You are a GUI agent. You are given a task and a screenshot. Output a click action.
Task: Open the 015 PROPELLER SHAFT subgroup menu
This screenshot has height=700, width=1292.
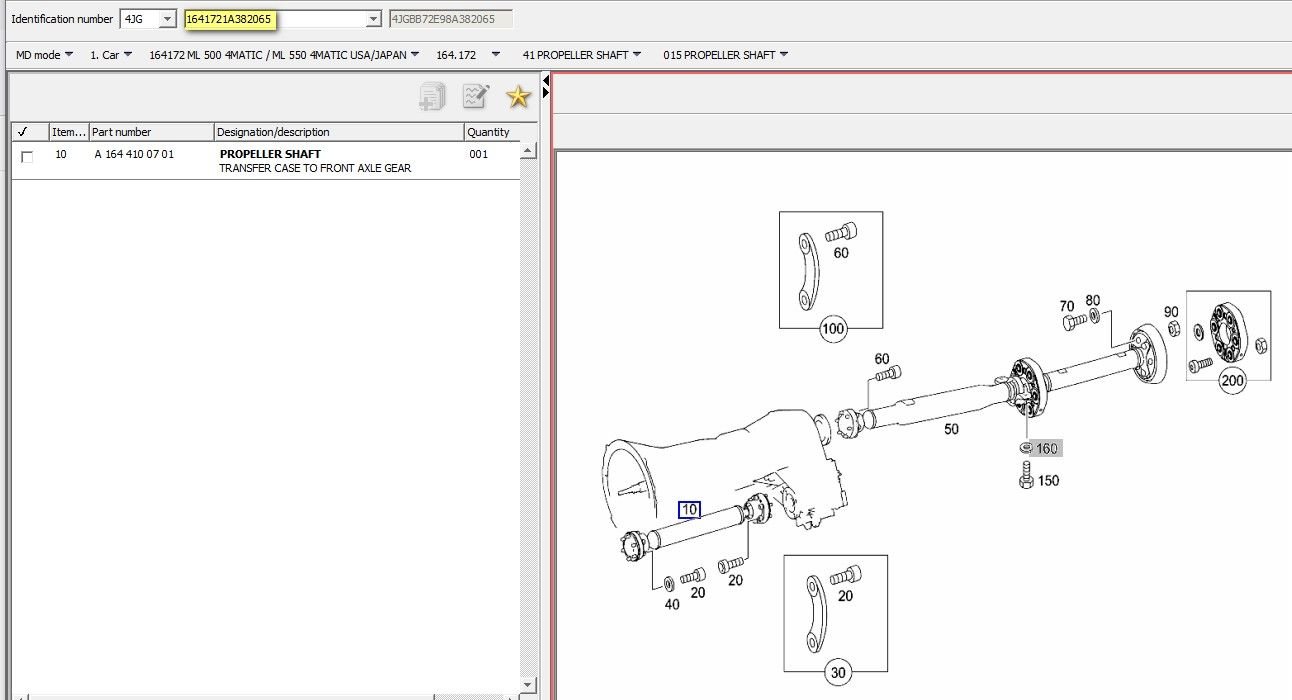(725, 55)
